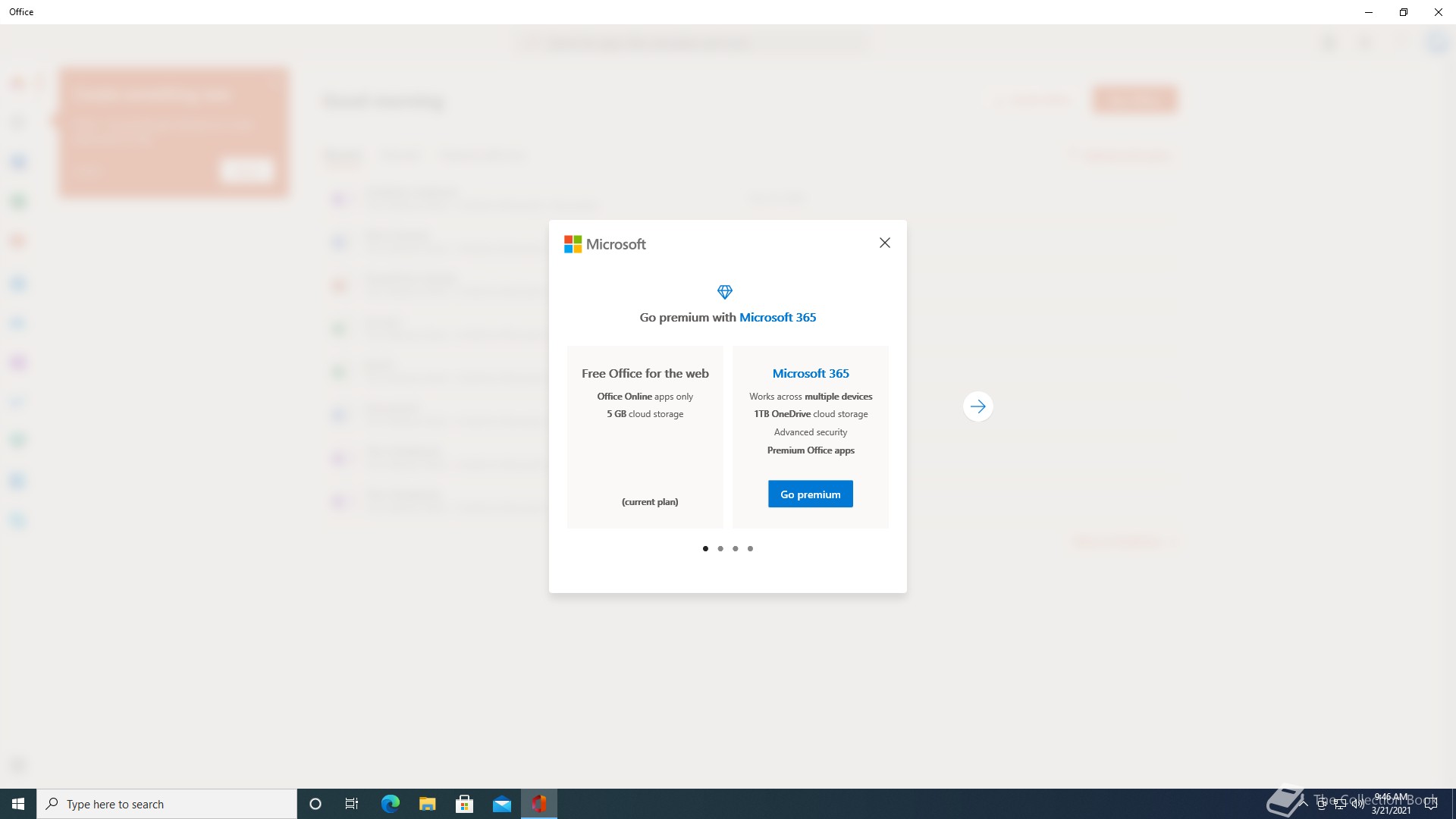The width and height of the screenshot is (1456, 819).
Task: Click the Microsoft logo in dialog
Action: click(604, 244)
